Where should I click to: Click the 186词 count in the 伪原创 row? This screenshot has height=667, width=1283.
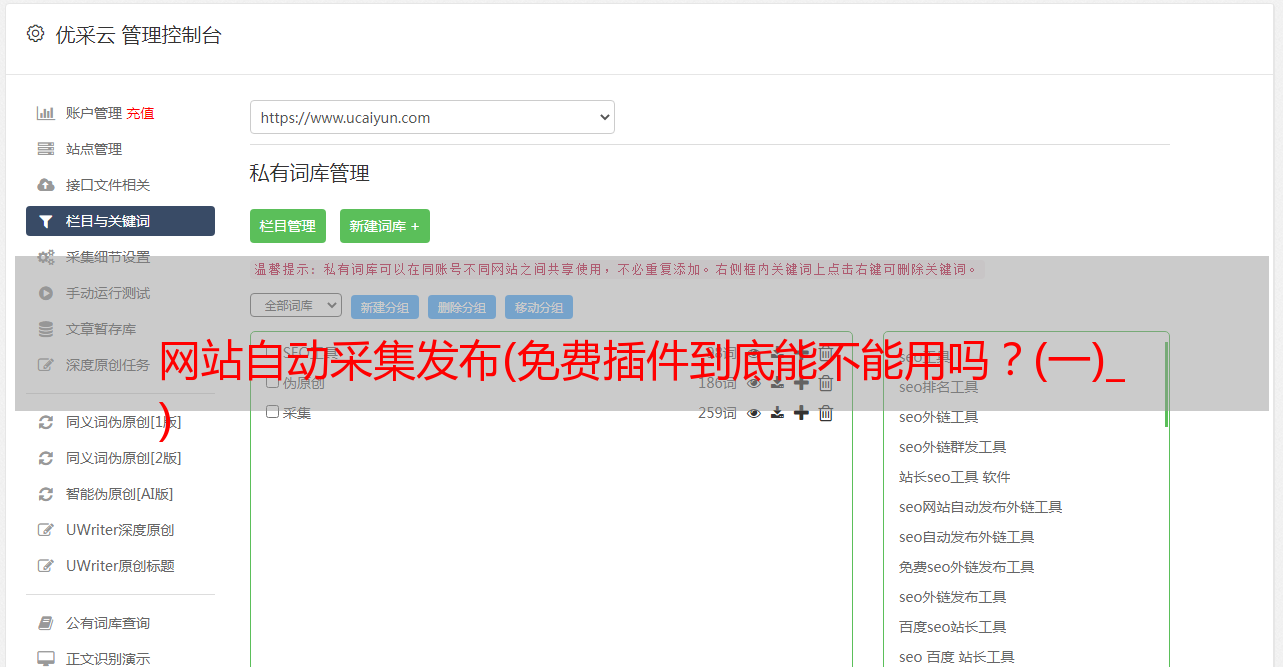point(717,383)
